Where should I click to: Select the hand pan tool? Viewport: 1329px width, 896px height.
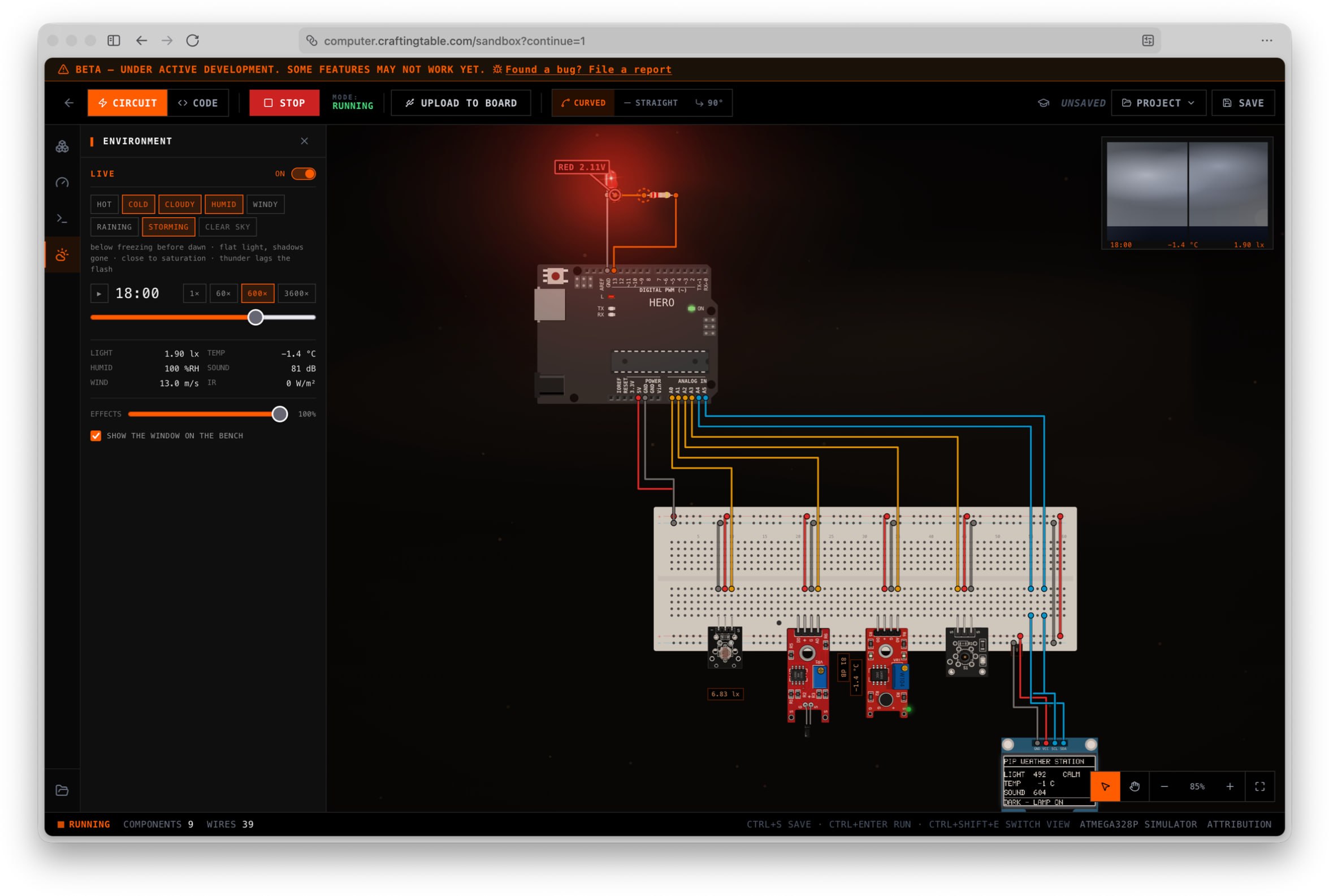pyautogui.click(x=1135, y=787)
